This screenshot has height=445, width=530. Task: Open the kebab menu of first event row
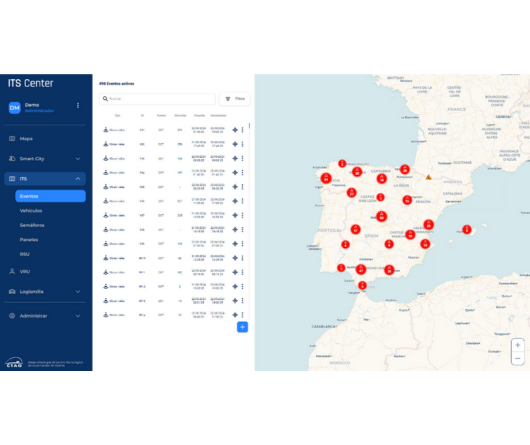click(242, 130)
